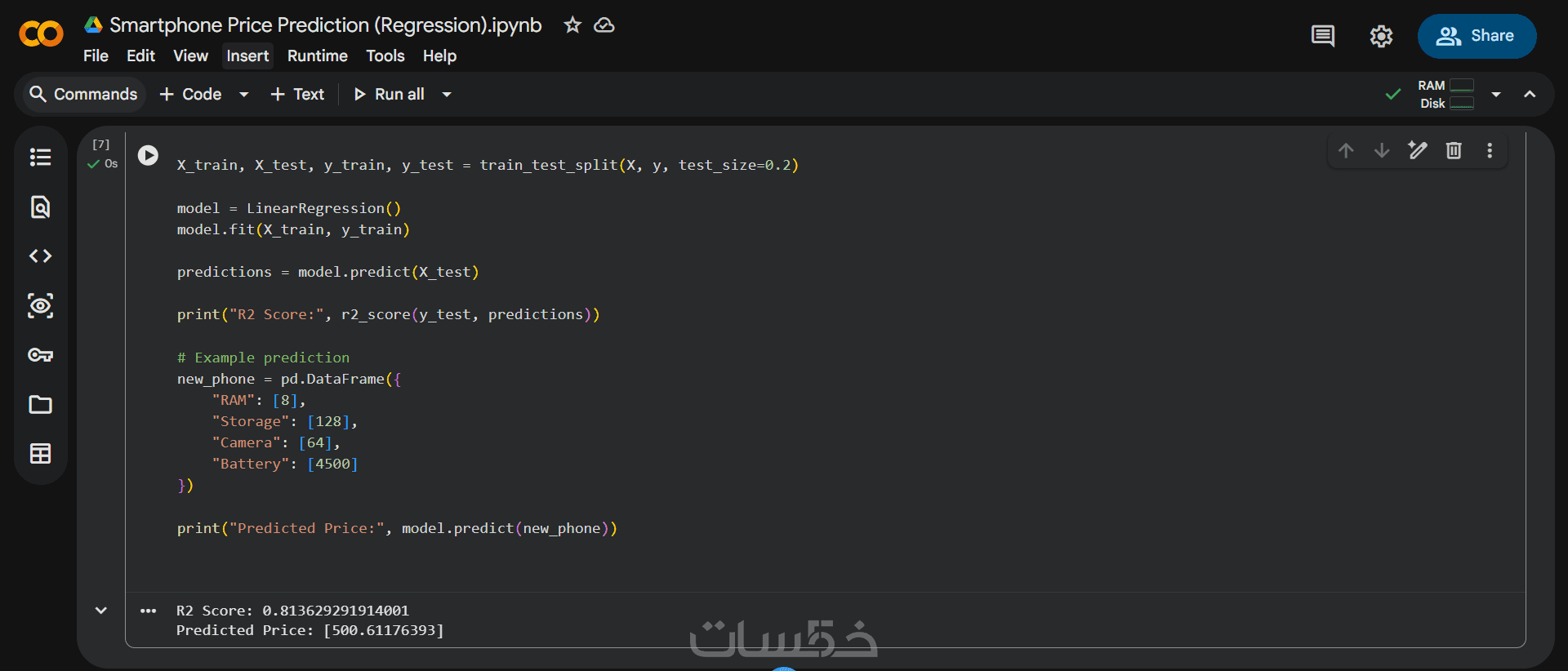Delete the current cell
This screenshot has width=1568, height=671.
tap(1454, 150)
